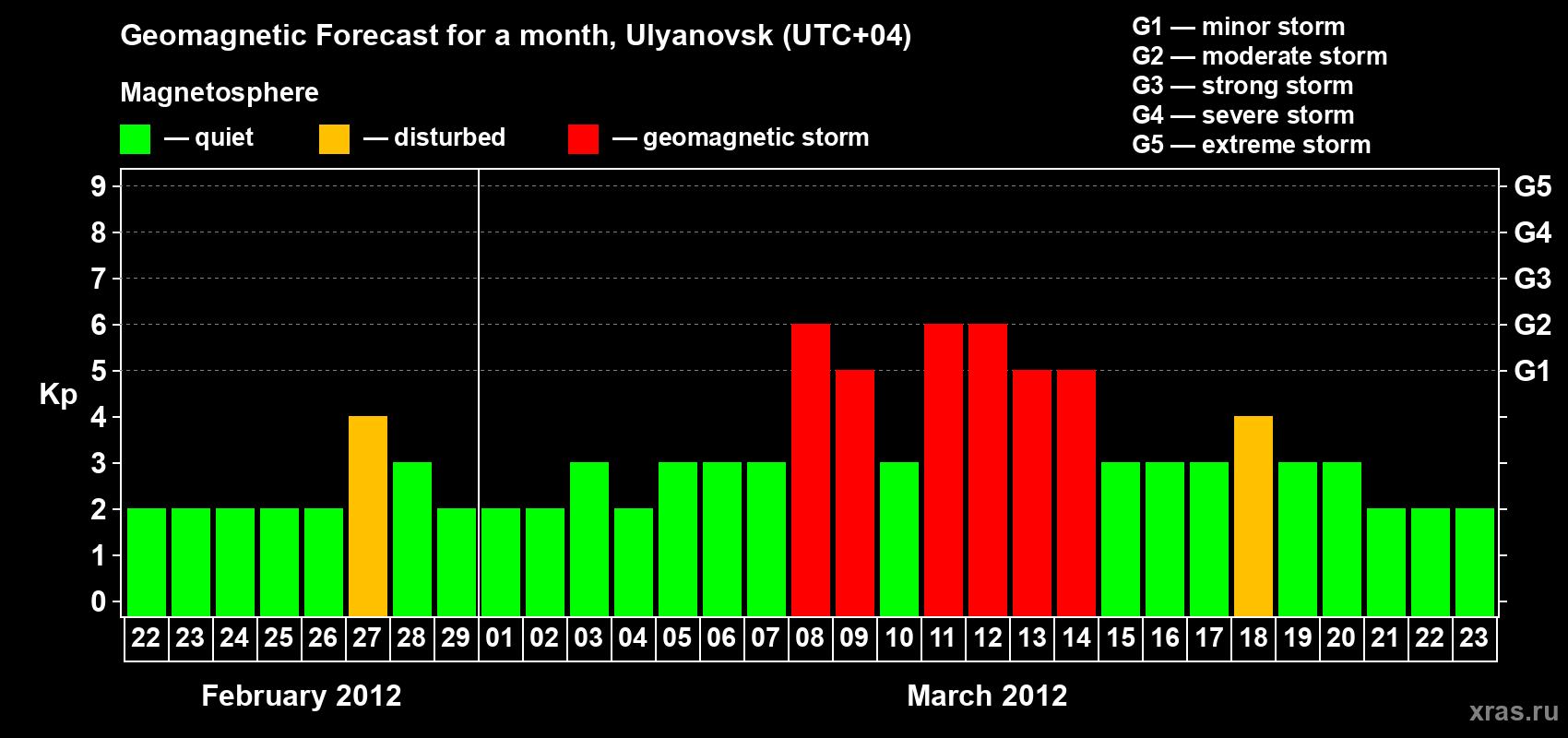Select the green bar for March 23
This screenshot has width=1568, height=738.
pos(1475,562)
